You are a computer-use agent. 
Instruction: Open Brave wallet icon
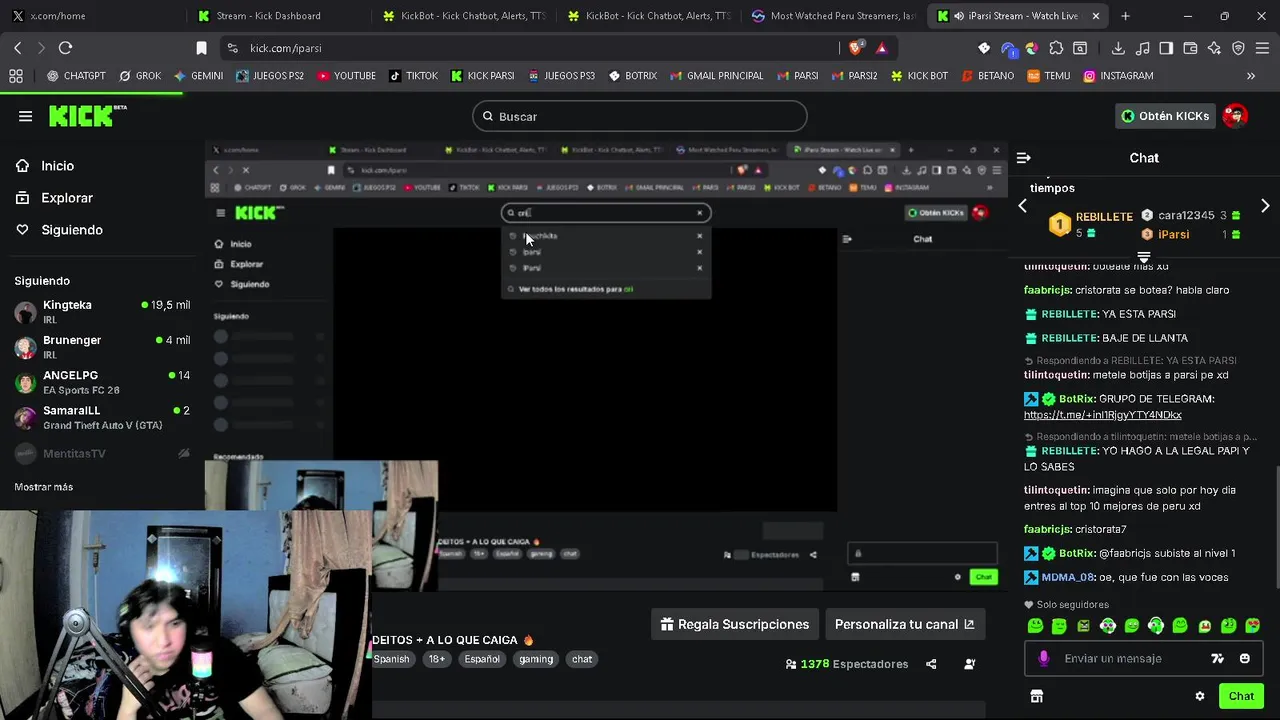point(1190,48)
